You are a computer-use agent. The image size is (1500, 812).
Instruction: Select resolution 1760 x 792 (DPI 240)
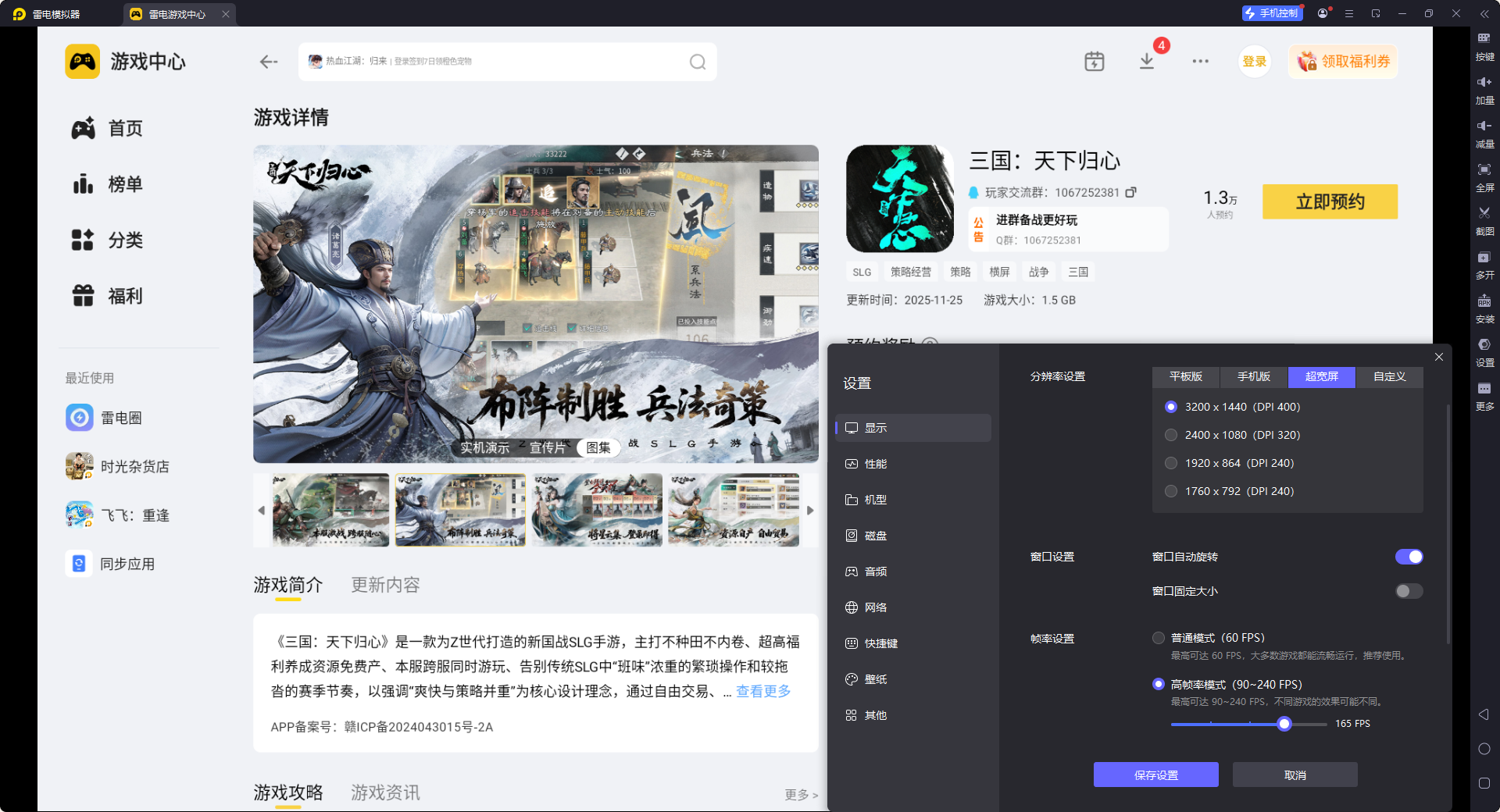[1230, 491]
